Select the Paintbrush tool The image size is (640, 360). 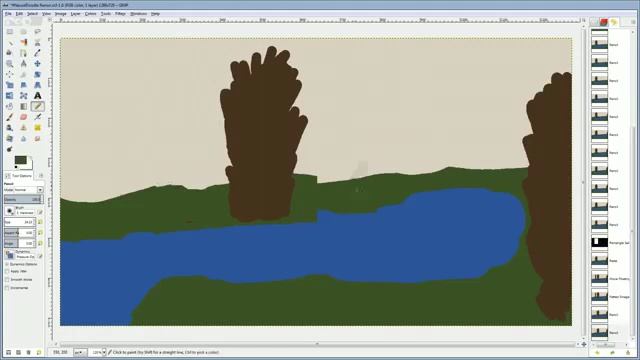tap(9, 117)
